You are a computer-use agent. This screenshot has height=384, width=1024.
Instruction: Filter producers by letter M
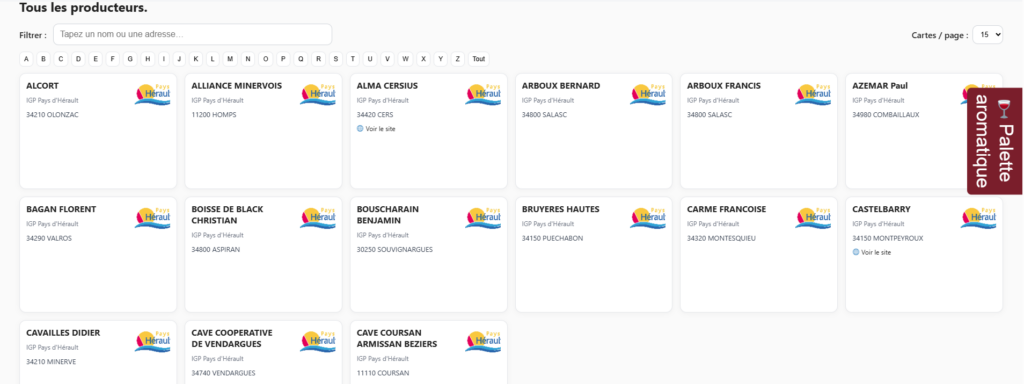coord(230,59)
